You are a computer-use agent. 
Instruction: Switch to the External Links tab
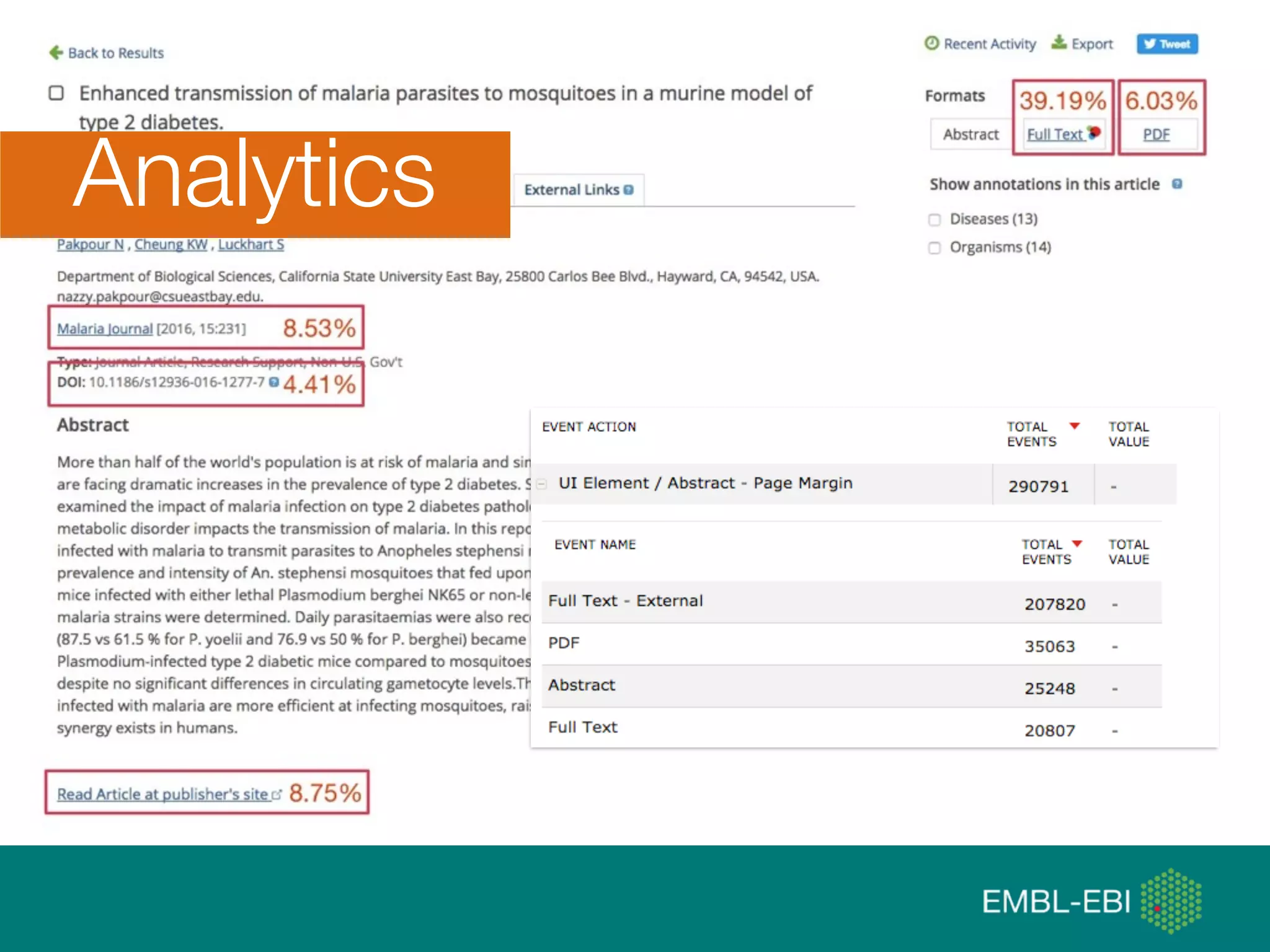(578, 190)
